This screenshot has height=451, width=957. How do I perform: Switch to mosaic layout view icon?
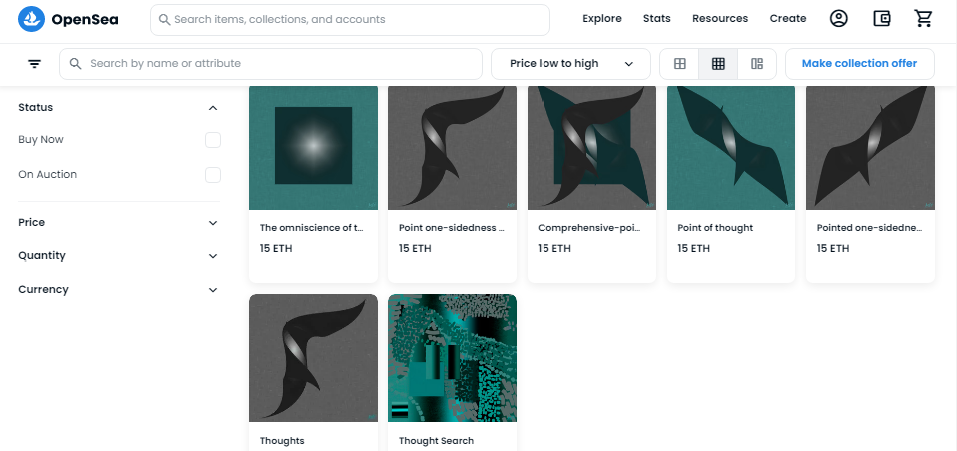pyautogui.click(x=757, y=63)
